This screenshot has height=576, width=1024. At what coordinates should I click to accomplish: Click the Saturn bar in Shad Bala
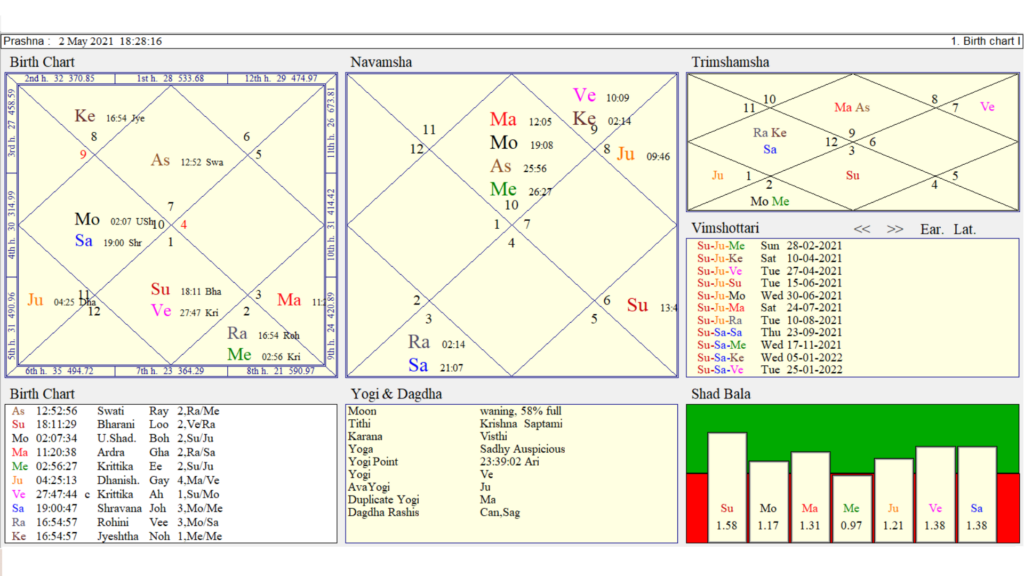(977, 494)
